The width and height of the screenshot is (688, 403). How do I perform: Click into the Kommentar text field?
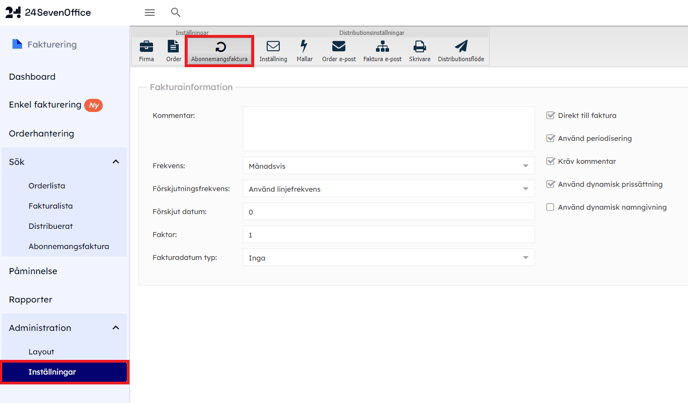[x=388, y=128]
